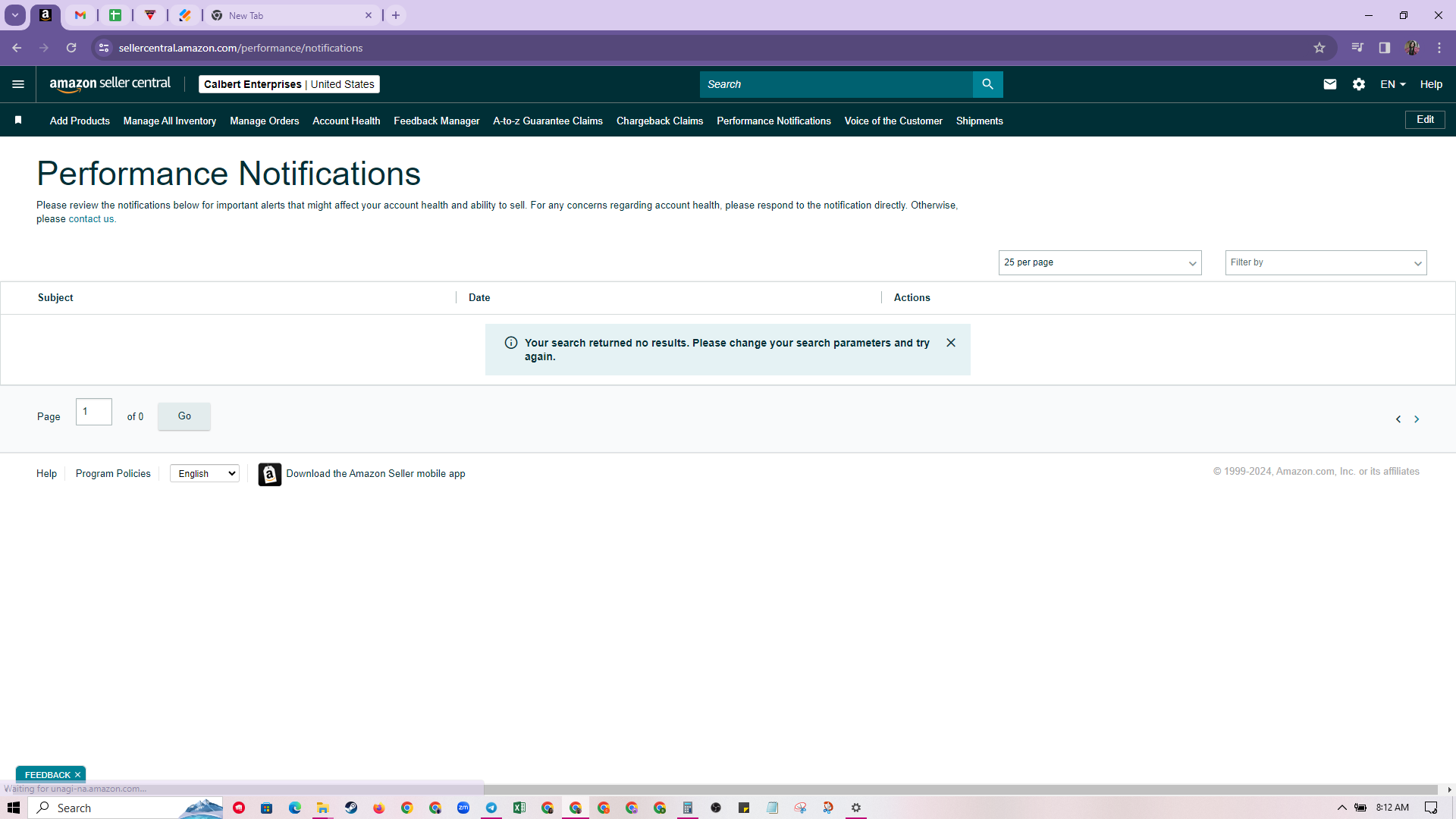
Task: Click the Edit button in nav bar
Action: pos(1425,120)
